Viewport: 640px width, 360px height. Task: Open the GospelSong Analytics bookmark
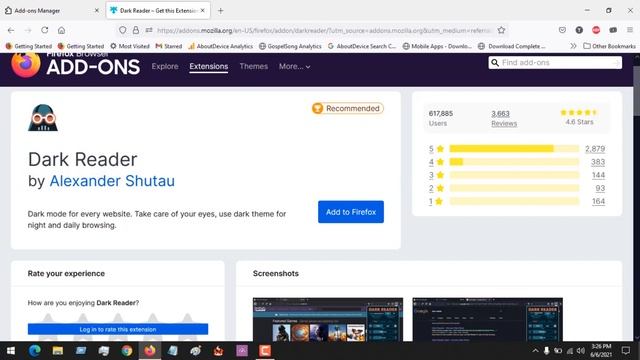click(290, 46)
